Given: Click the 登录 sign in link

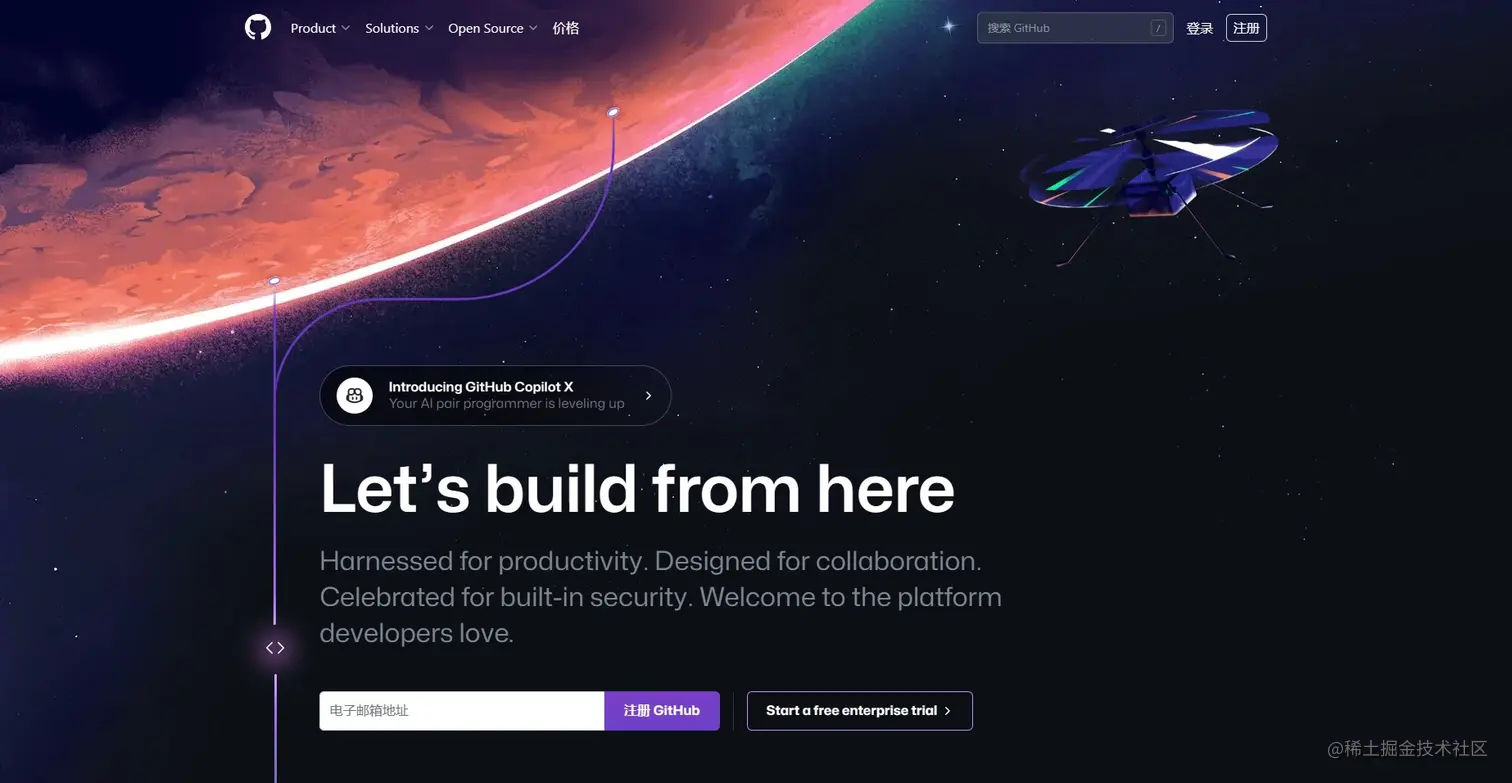Looking at the screenshot, I should tap(1199, 28).
